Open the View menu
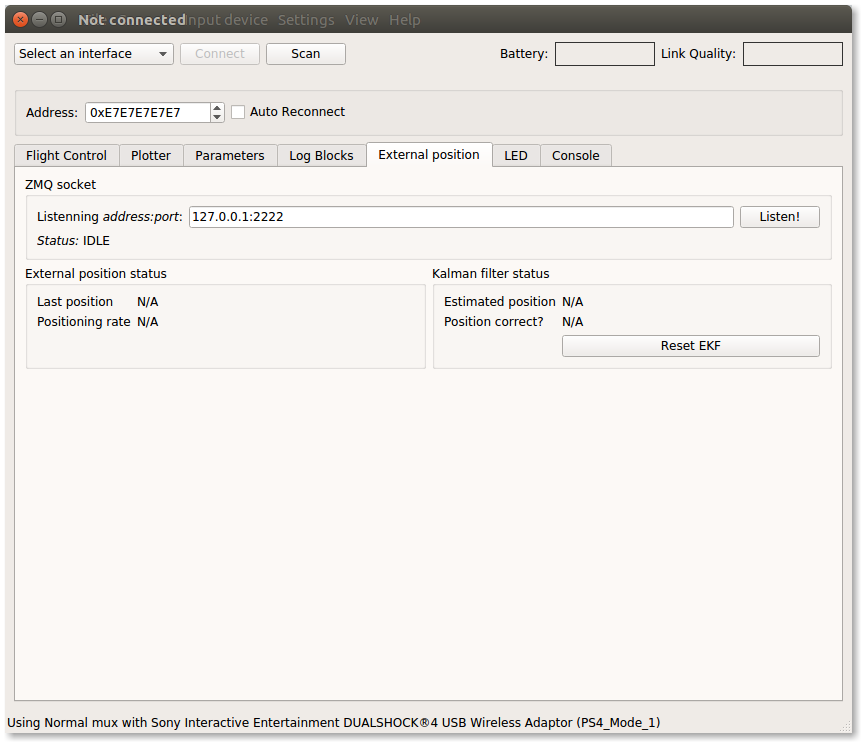 click(361, 20)
